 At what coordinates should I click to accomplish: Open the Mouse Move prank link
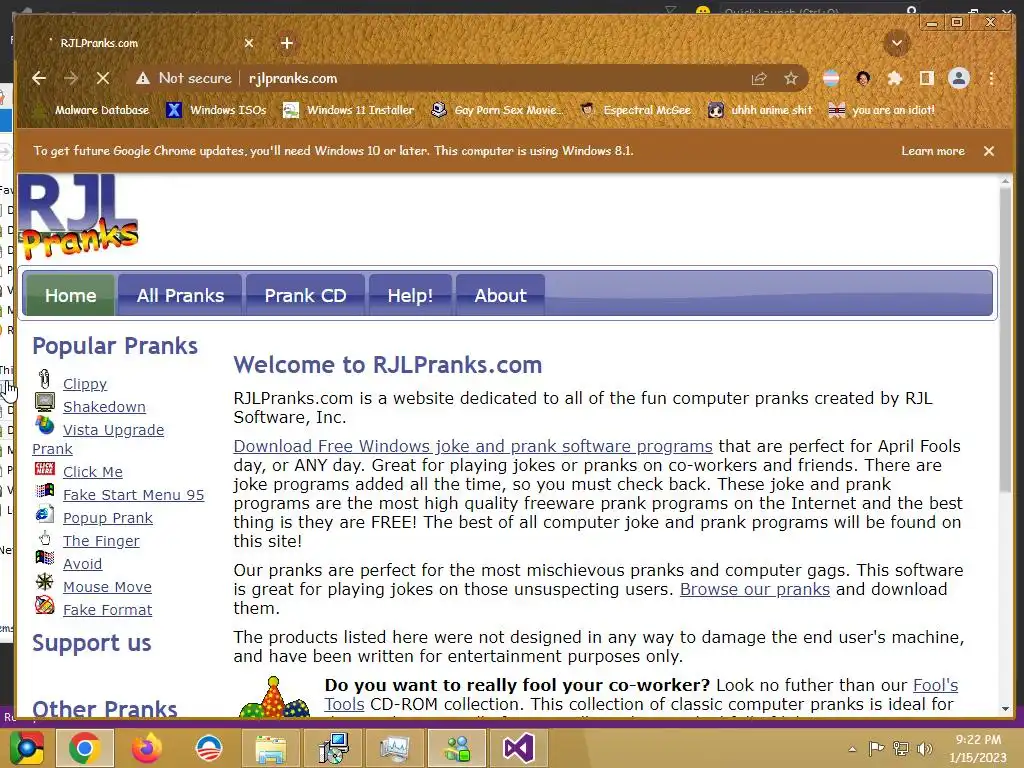click(x=107, y=587)
